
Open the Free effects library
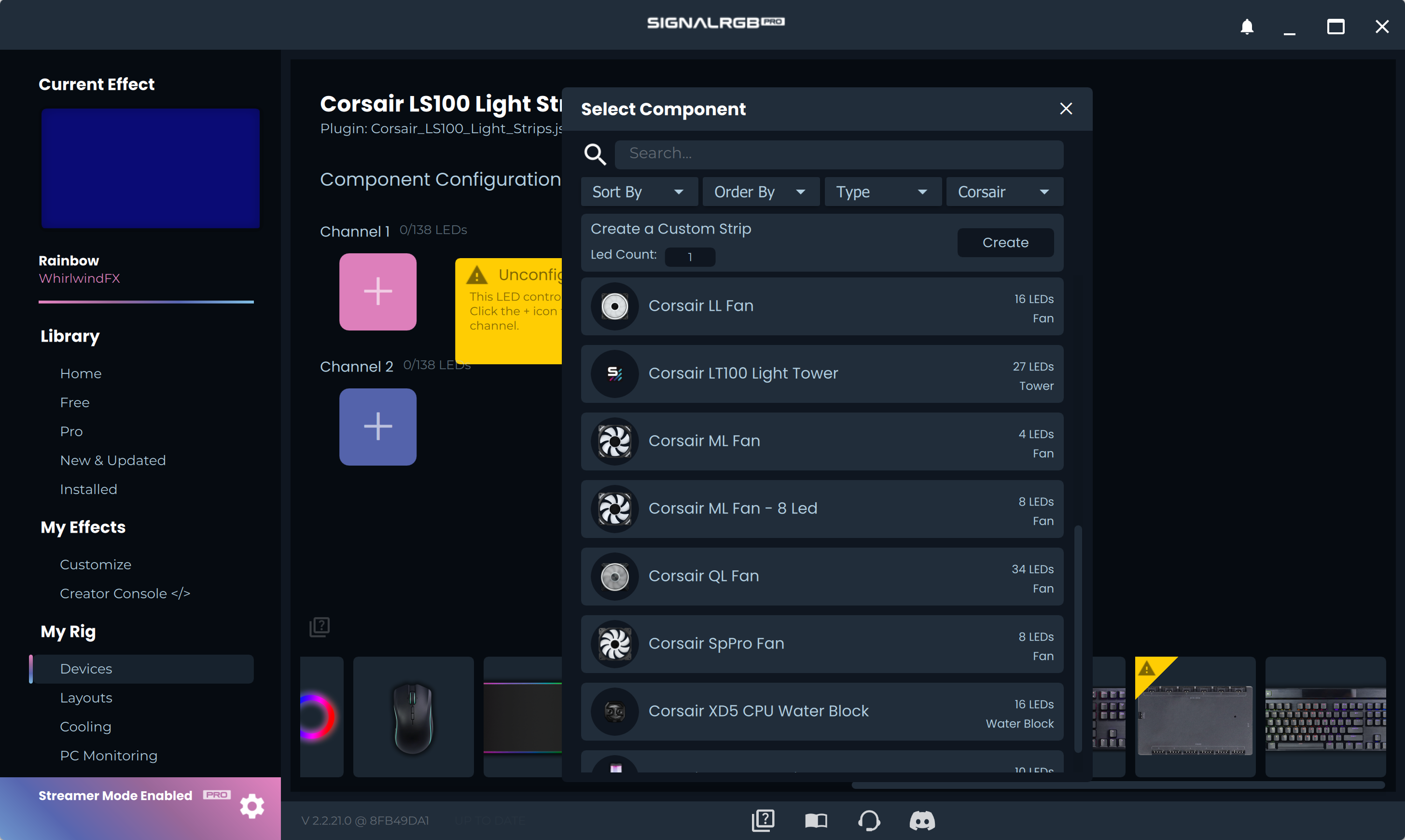(x=74, y=402)
